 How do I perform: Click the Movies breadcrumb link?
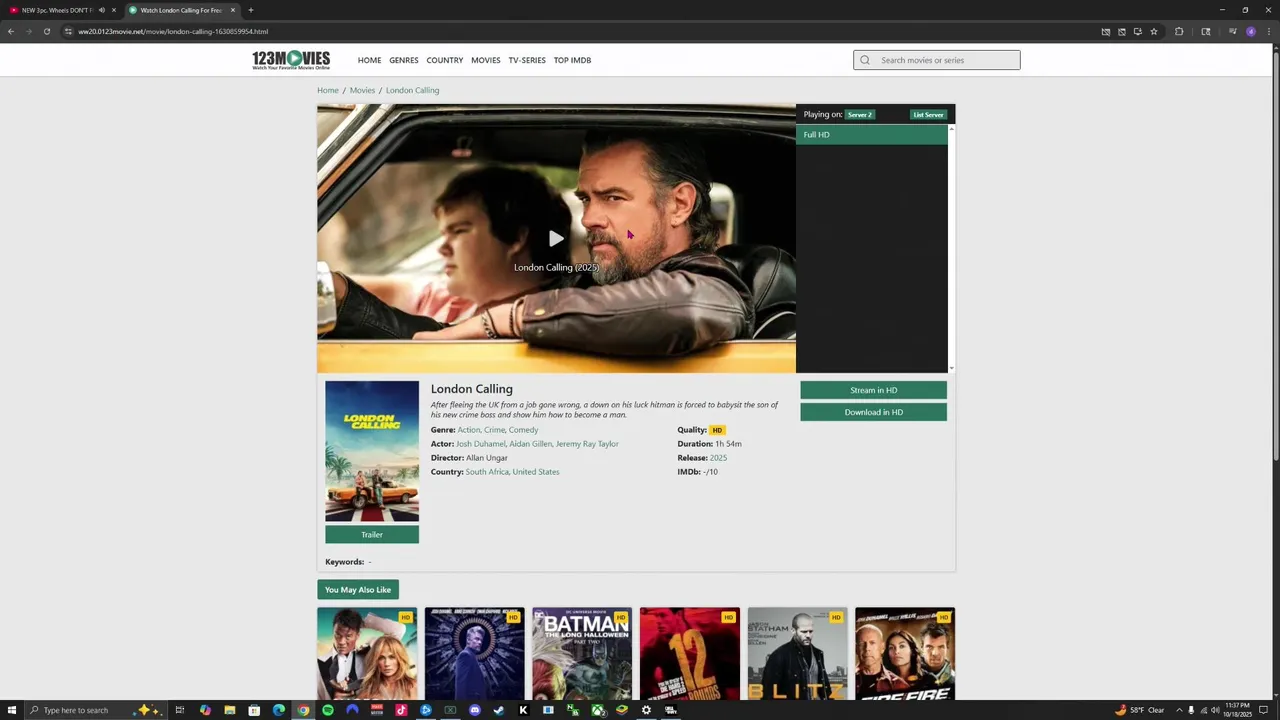pos(362,90)
